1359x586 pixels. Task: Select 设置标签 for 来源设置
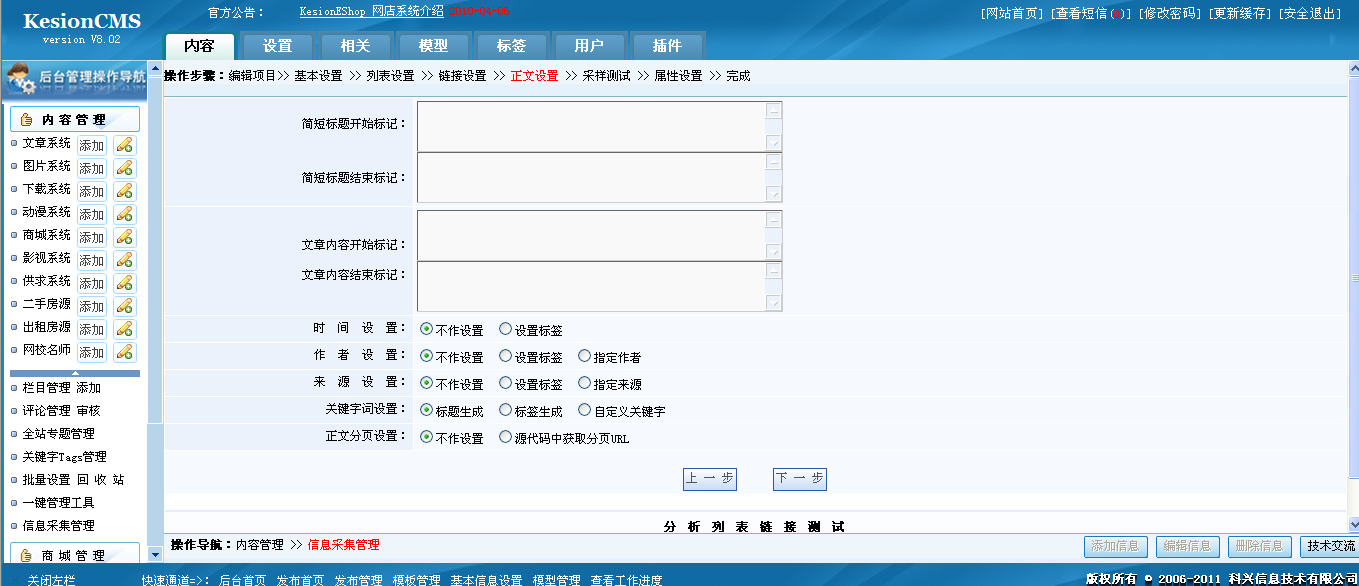pyautogui.click(x=505, y=383)
